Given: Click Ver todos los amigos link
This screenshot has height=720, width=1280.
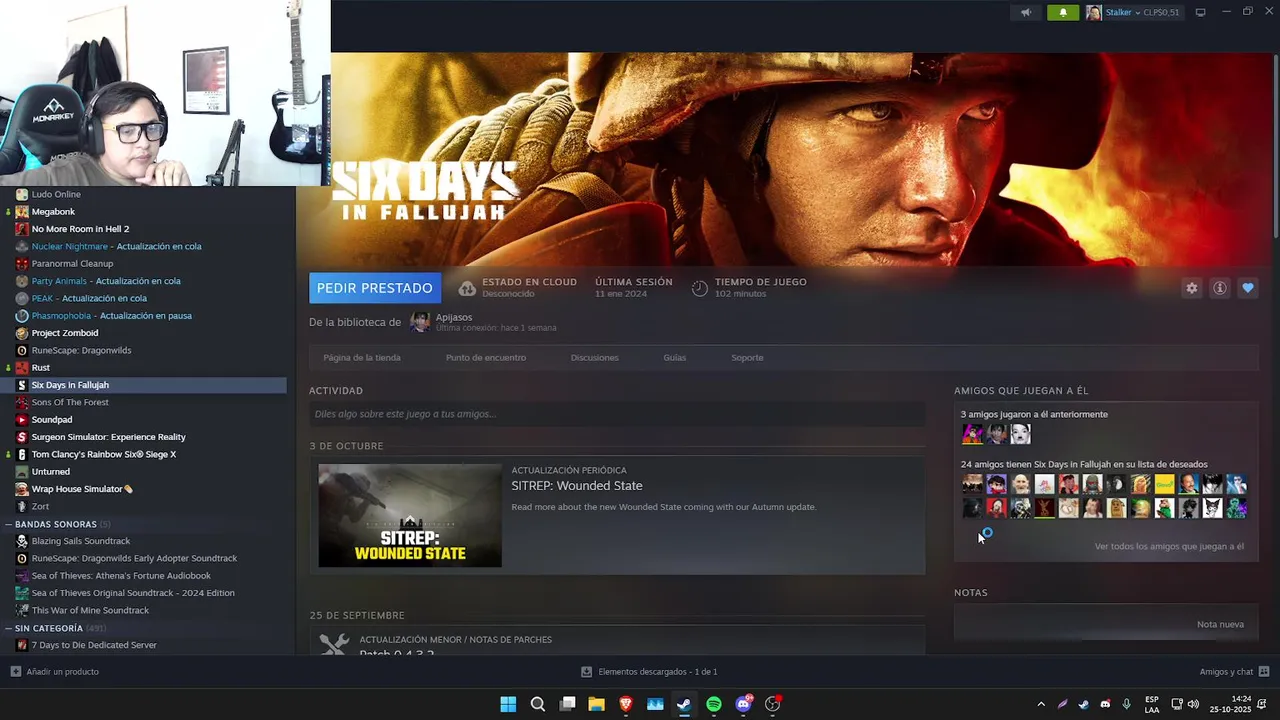Looking at the screenshot, I should 1169,547.
